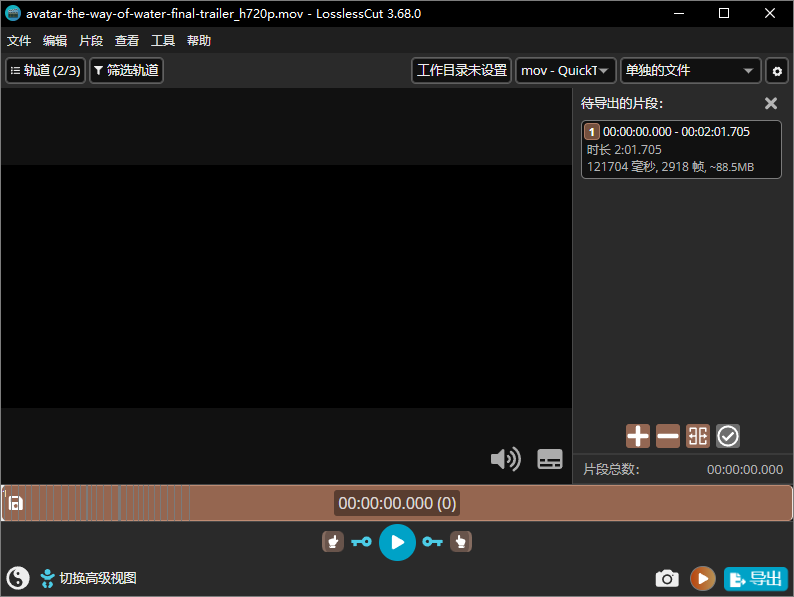The height and width of the screenshot is (597, 794).
Task: Maximize the LosslessCut window
Action: (x=724, y=13)
